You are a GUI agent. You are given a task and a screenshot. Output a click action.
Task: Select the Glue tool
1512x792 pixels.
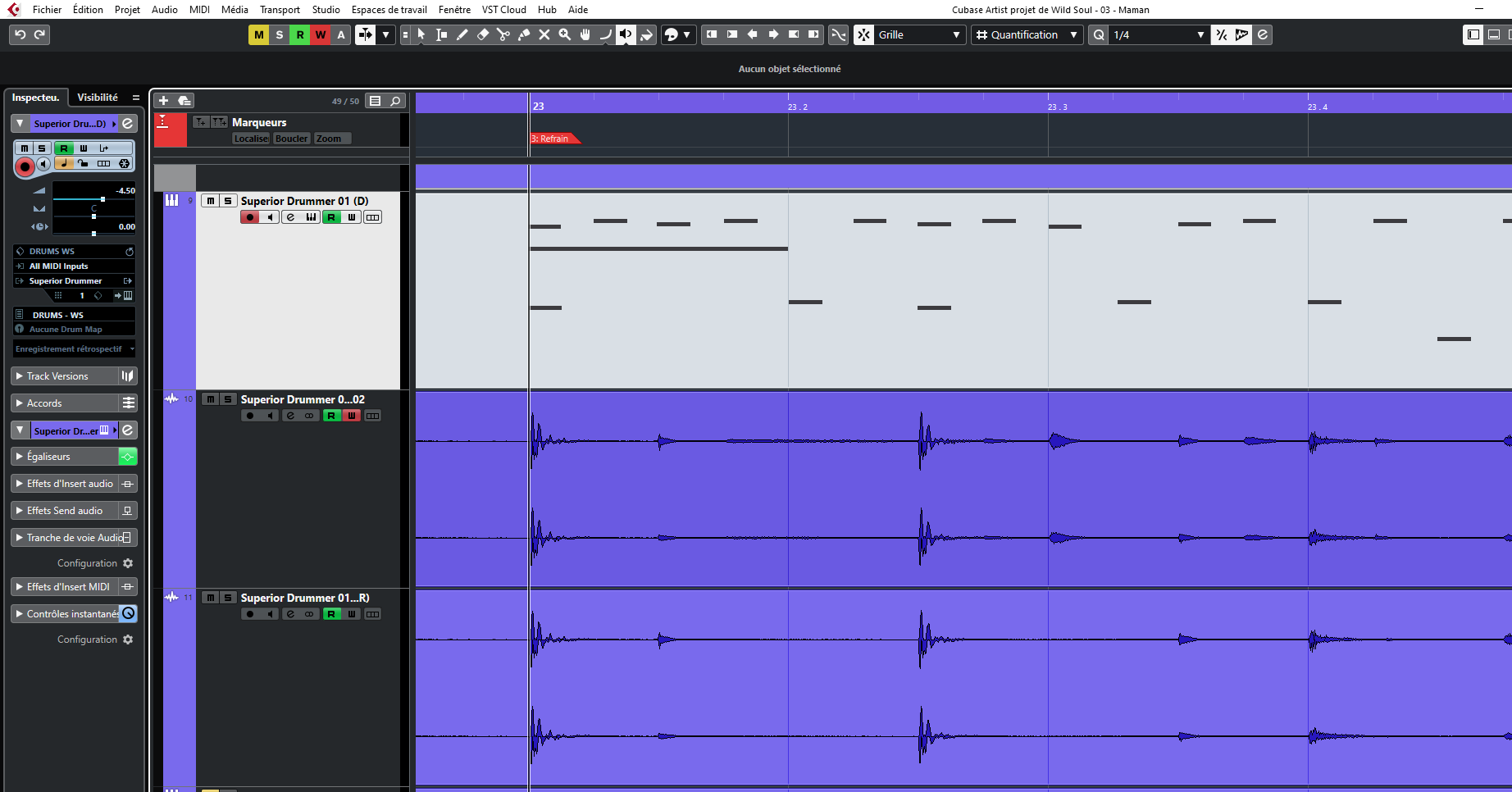524,34
